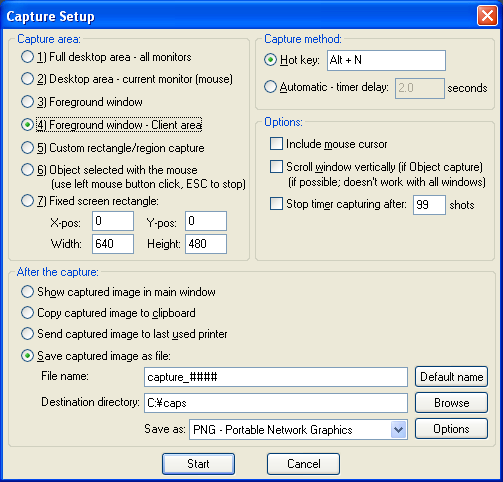Click the File name input field
This screenshot has height=482, width=503.
(276, 377)
